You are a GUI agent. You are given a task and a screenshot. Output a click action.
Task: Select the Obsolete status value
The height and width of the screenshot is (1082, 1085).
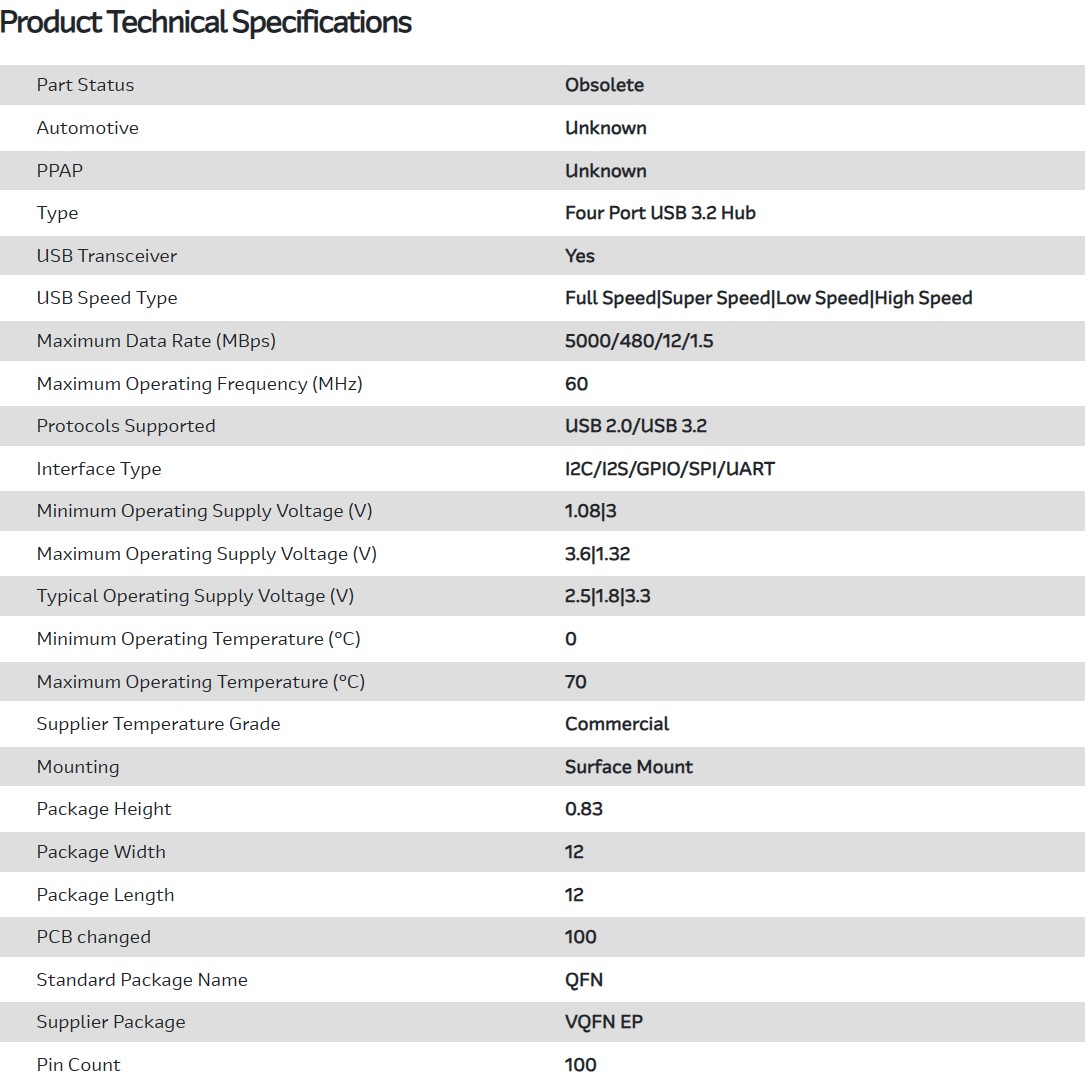(604, 85)
